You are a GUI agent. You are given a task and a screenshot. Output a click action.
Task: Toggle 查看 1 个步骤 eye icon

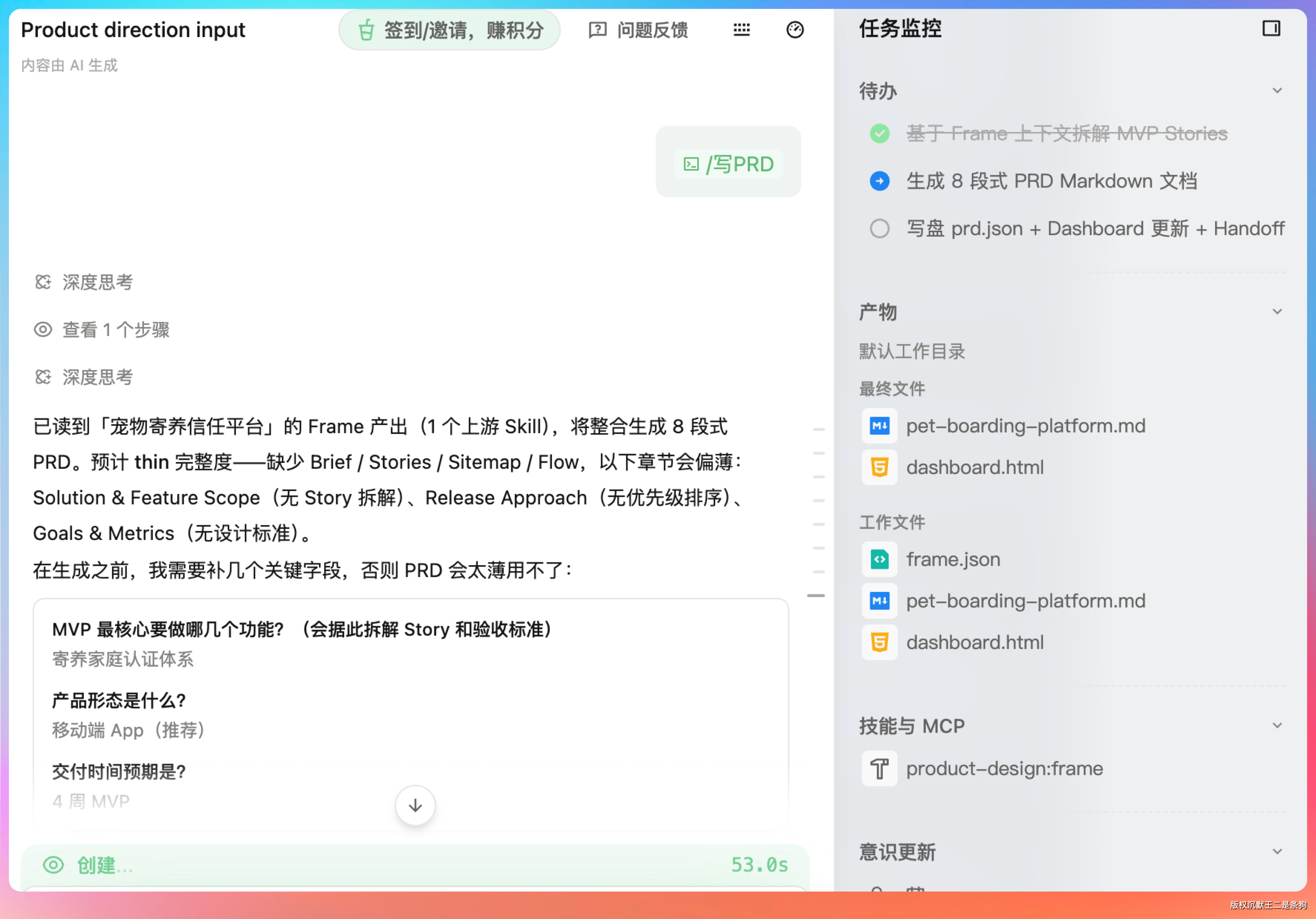(43, 329)
